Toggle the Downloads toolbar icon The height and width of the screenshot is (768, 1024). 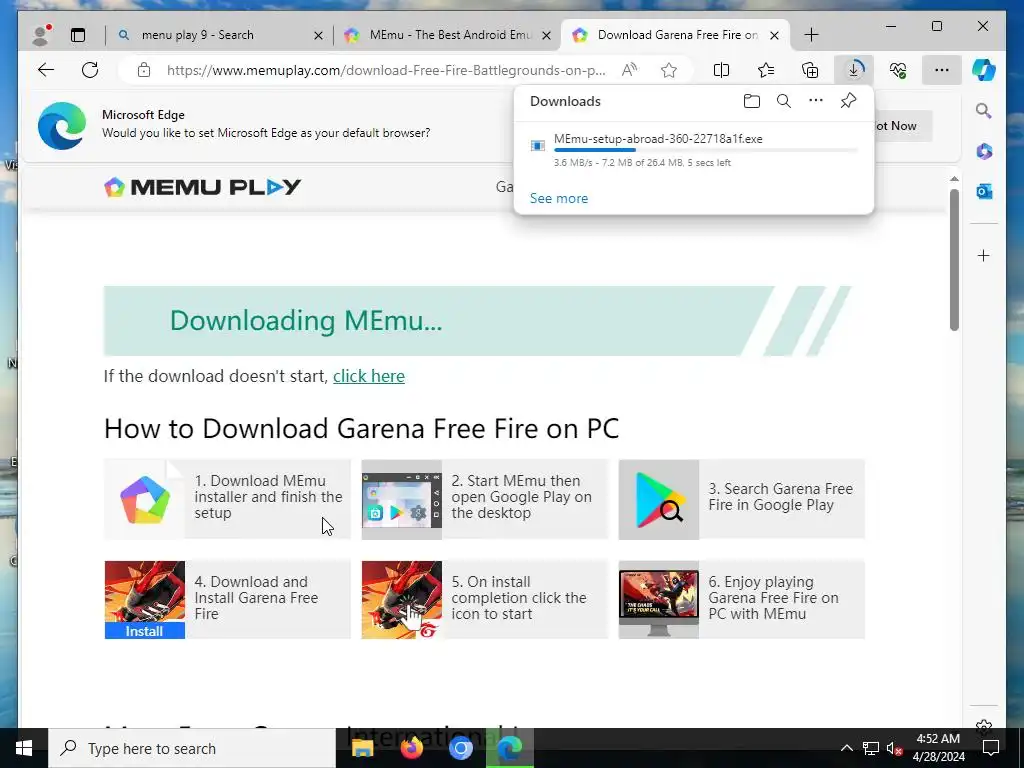tap(854, 71)
